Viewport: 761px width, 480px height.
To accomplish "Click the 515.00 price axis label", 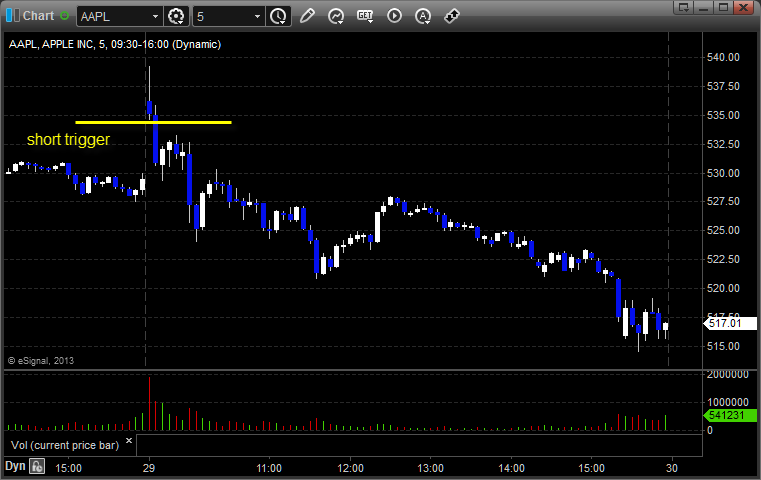I will coord(723,346).
